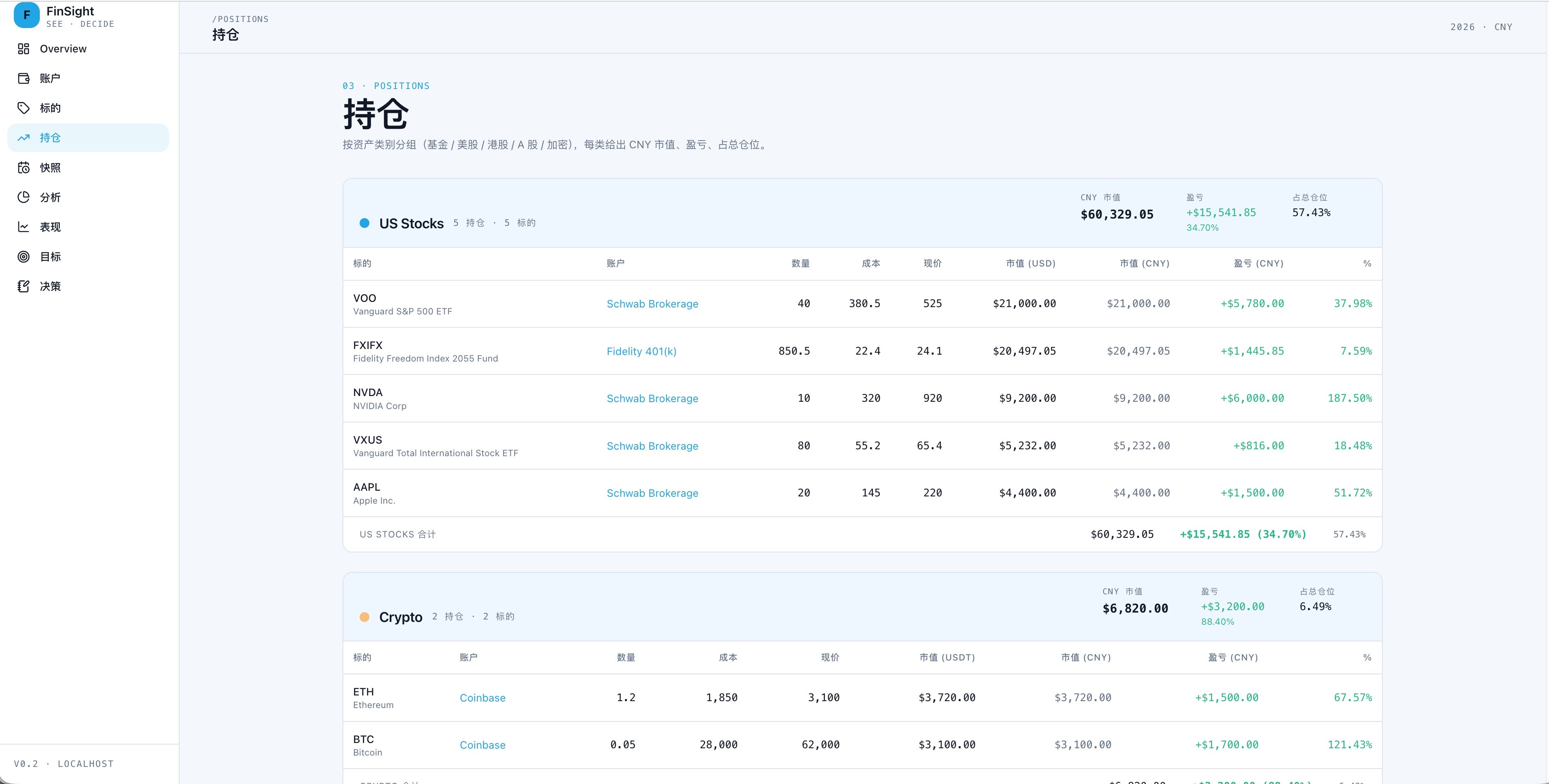Image resolution: width=1549 pixels, height=784 pixels.
Task: Open Schwab Brokerage link in VOO row
Action: coord(653,304)
